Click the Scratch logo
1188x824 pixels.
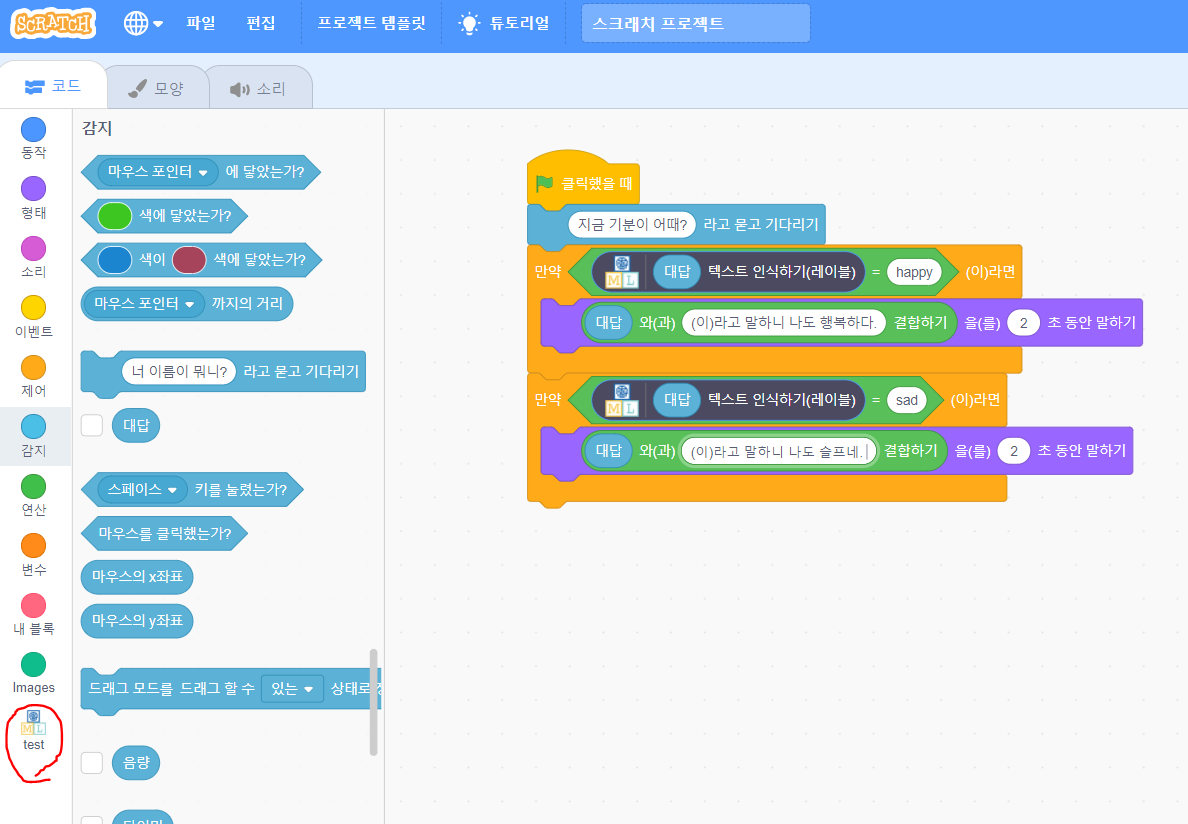pyautogui.click(x=53, y=23)
